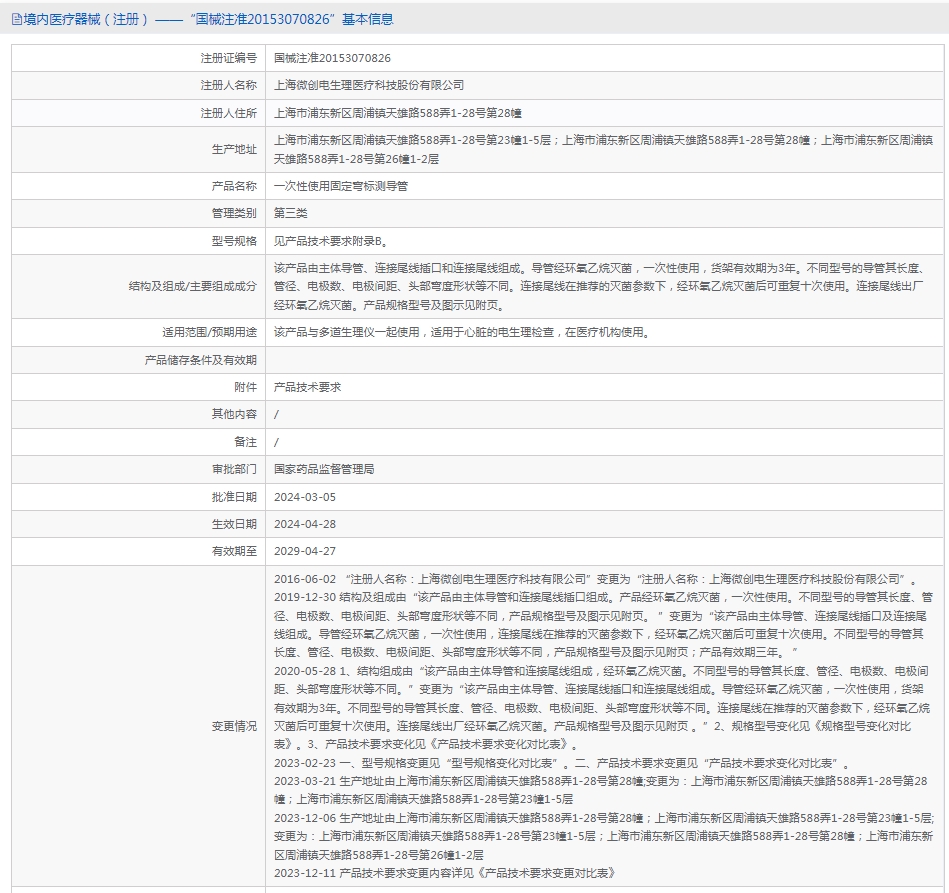The image size is (949, 893).
Task: Click the 生效日期 label
Action: tap(234, 525)
